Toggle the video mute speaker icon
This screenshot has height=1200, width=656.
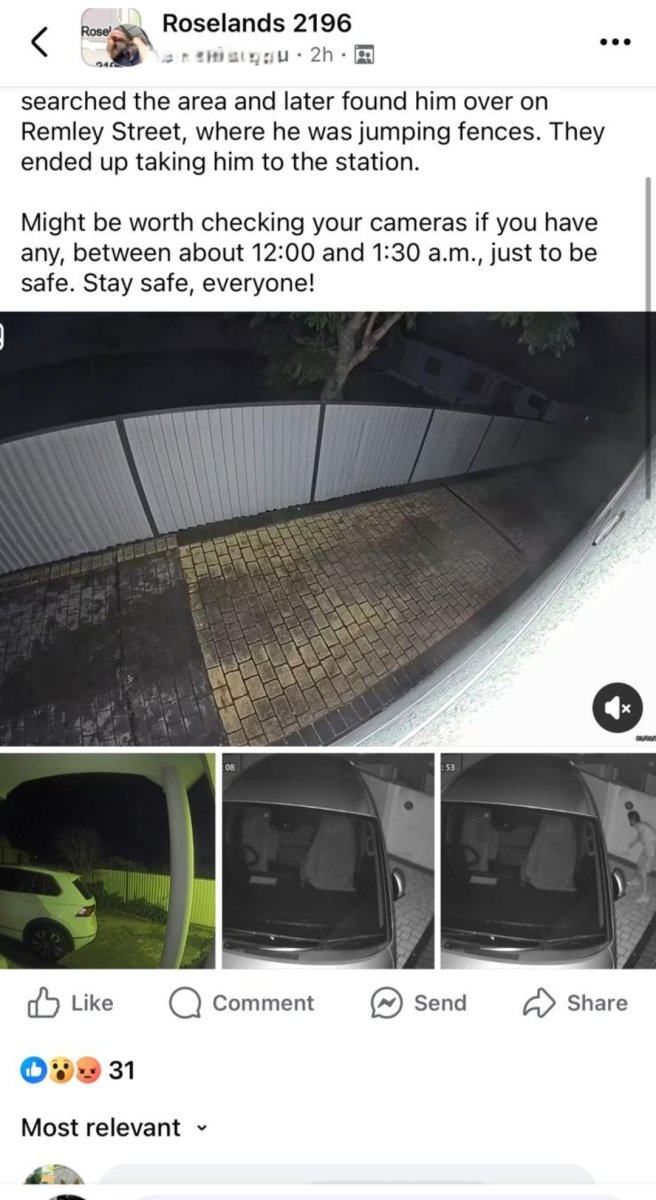pyautogui.click(x=614, y=707)
